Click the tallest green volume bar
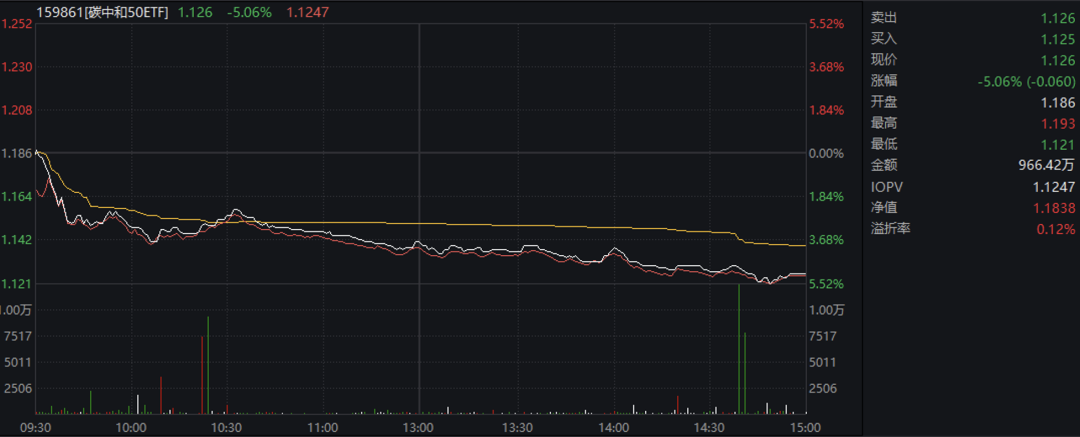This screenshot has height=437, width=1080. coord(739,350)
